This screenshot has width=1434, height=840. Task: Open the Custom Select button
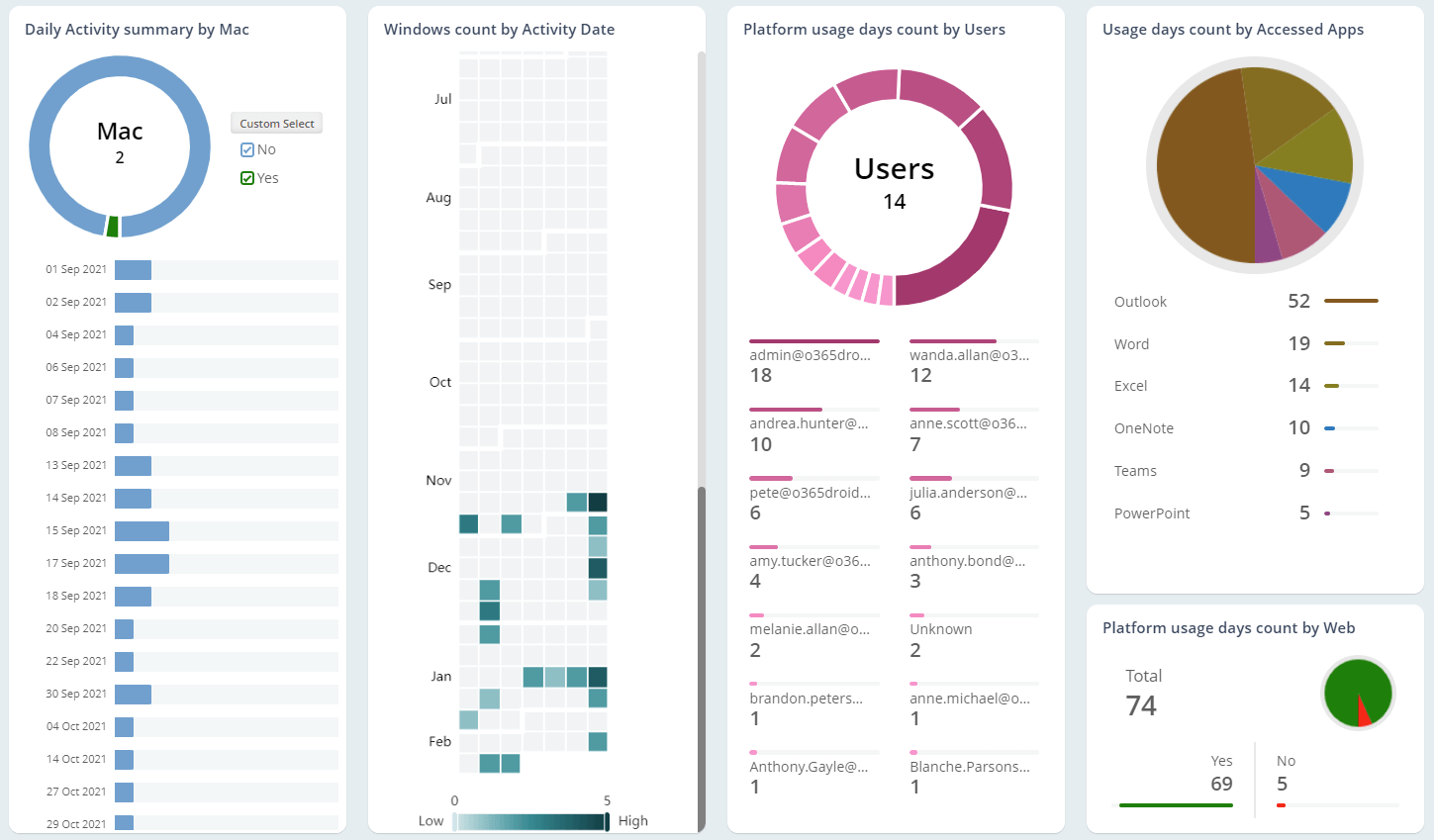276,123
